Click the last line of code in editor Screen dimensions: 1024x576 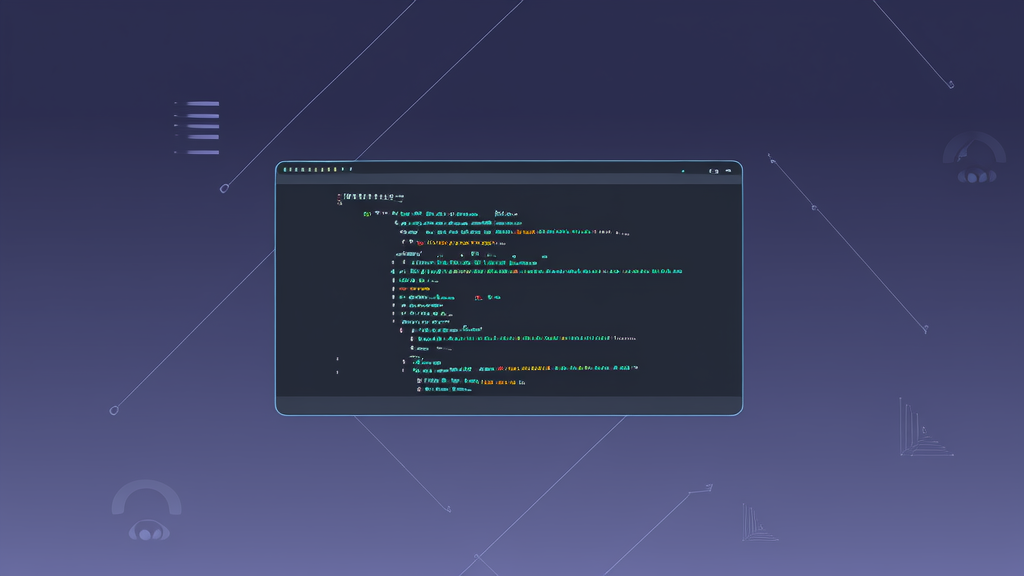click(446, 389)
